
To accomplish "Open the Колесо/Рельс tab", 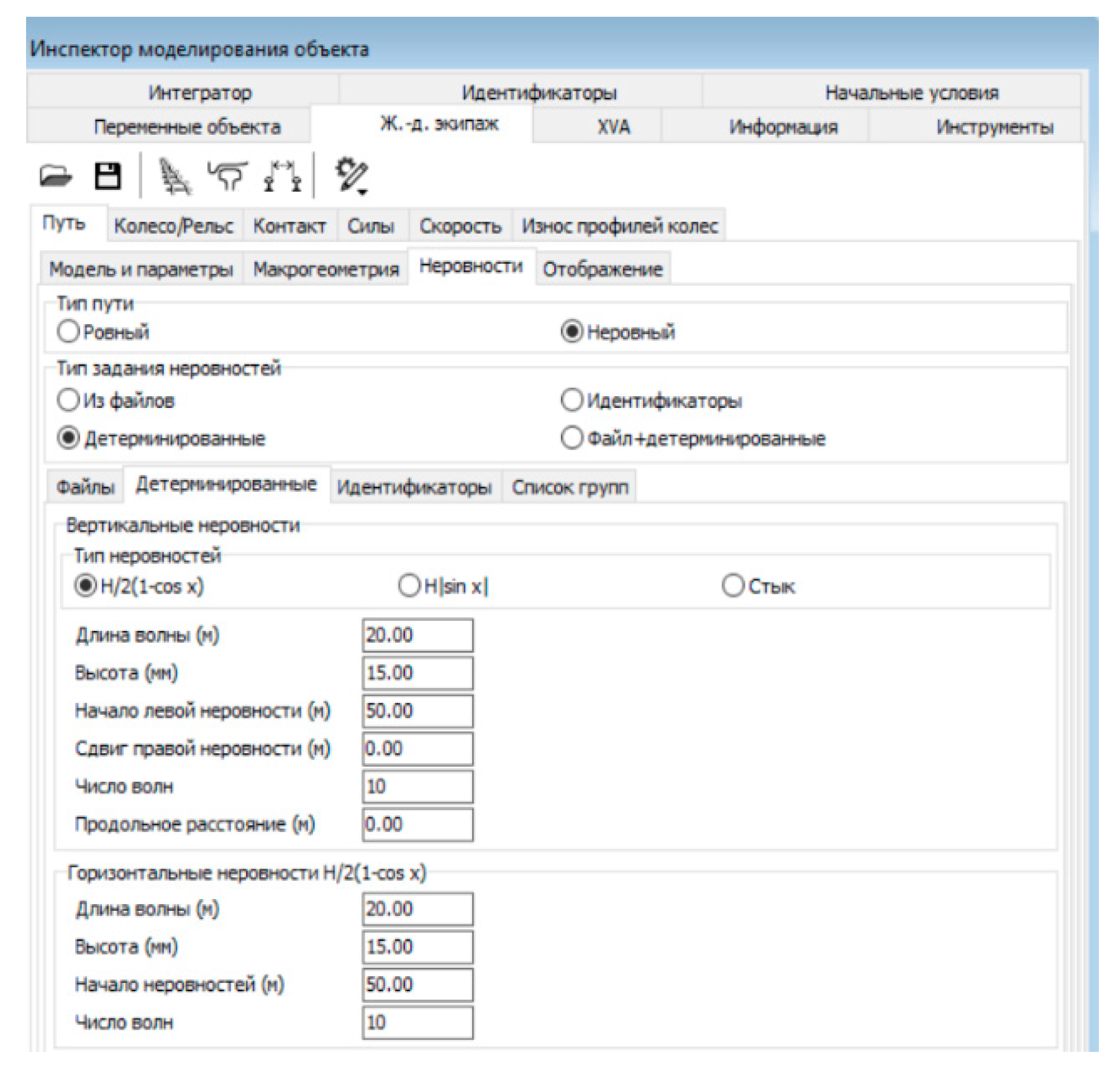I will [x=174, y=226].
